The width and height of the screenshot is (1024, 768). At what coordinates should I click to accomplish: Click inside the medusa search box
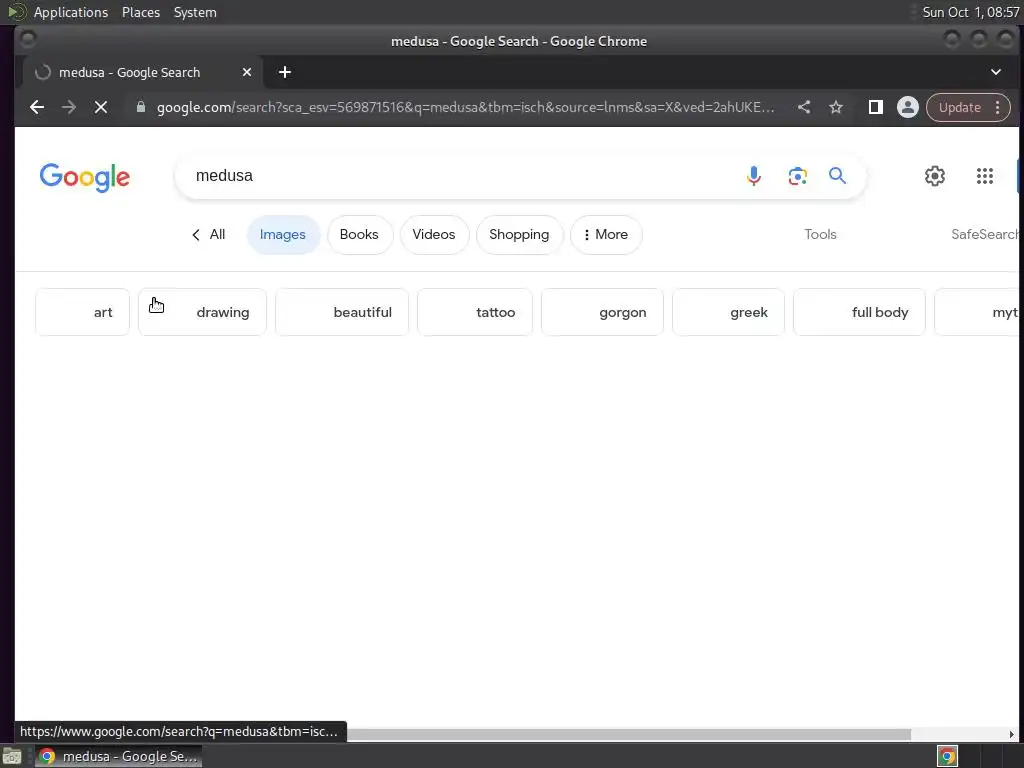[x=457, y=176]
